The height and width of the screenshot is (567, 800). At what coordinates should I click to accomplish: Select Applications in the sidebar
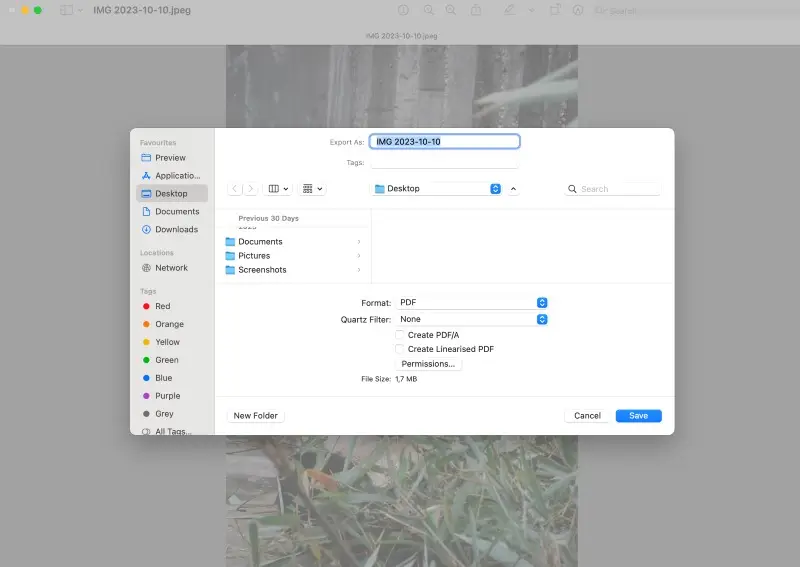(172, 176)
